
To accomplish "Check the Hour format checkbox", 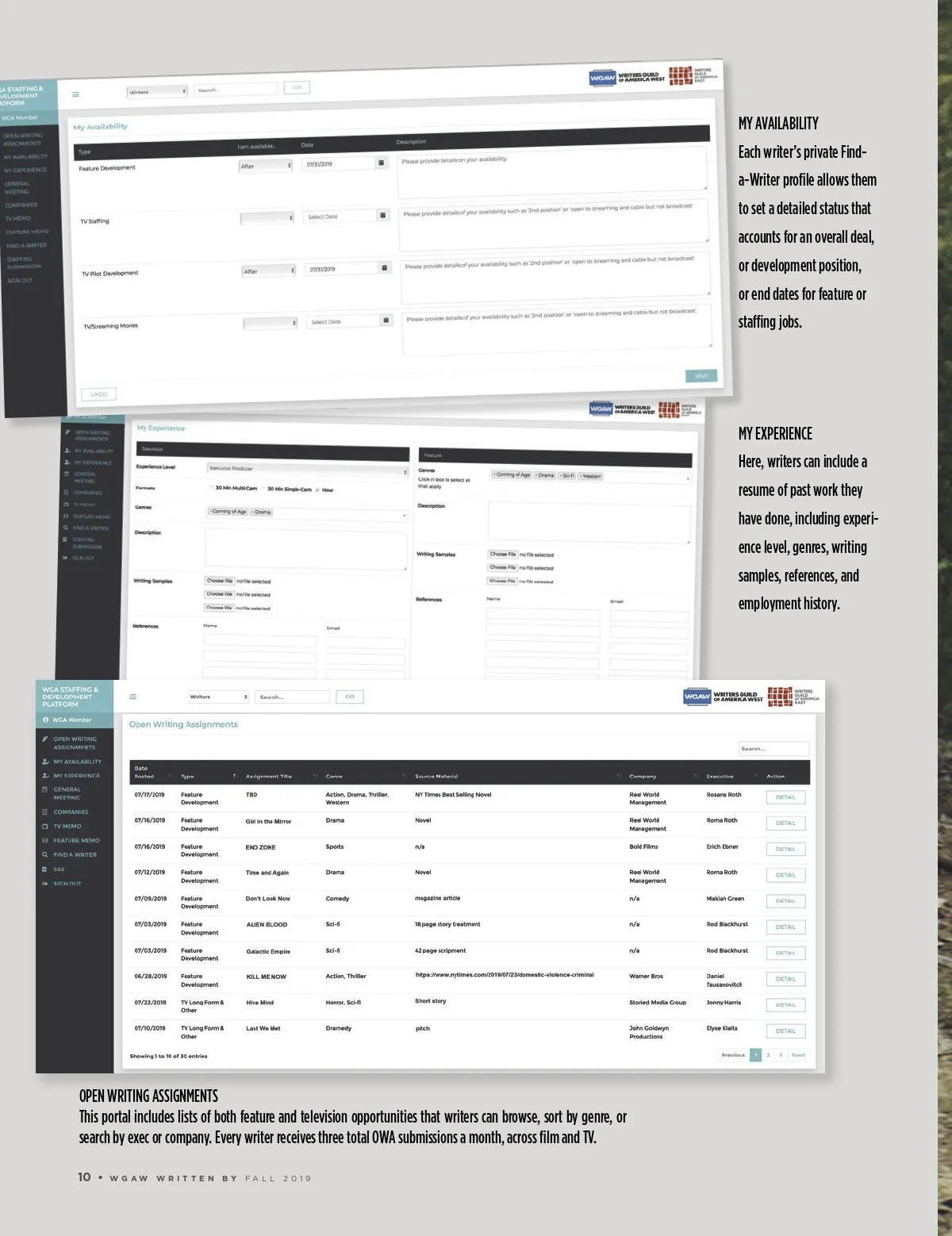I will [317, 489].
